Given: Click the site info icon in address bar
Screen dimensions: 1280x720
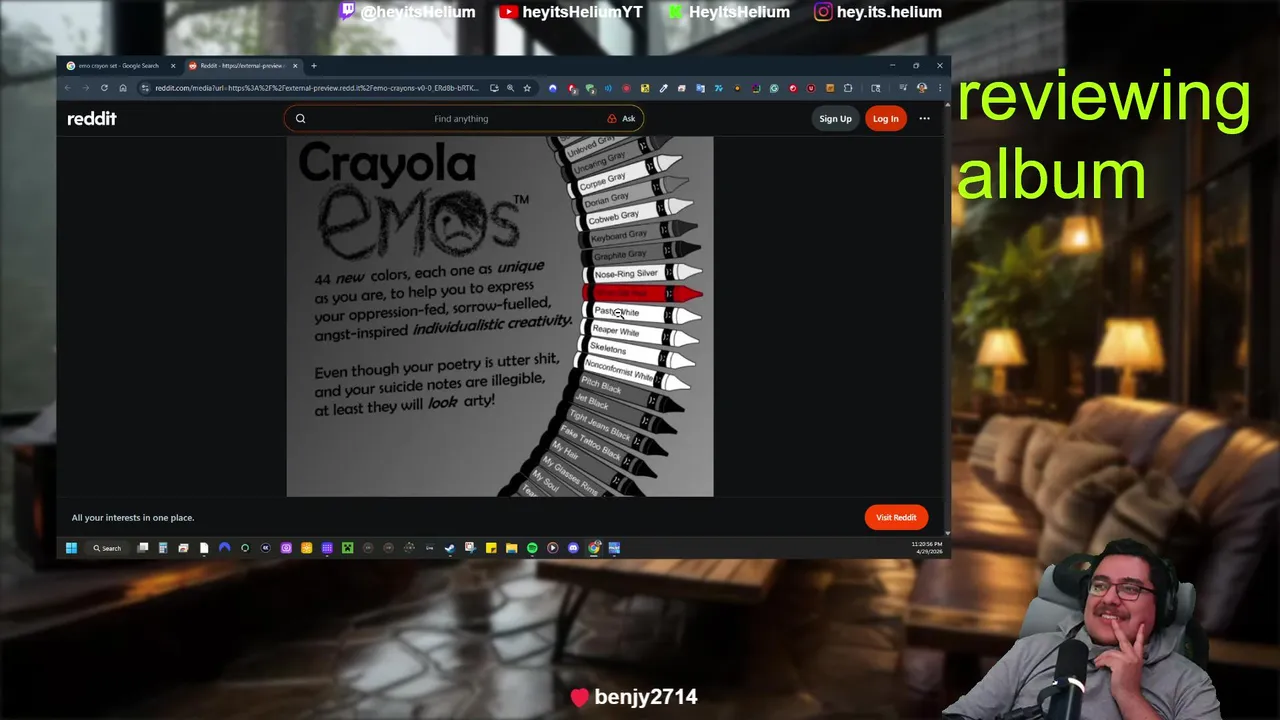Looking at the screenshot, I should pyautogui.click(x=145, y=88).
